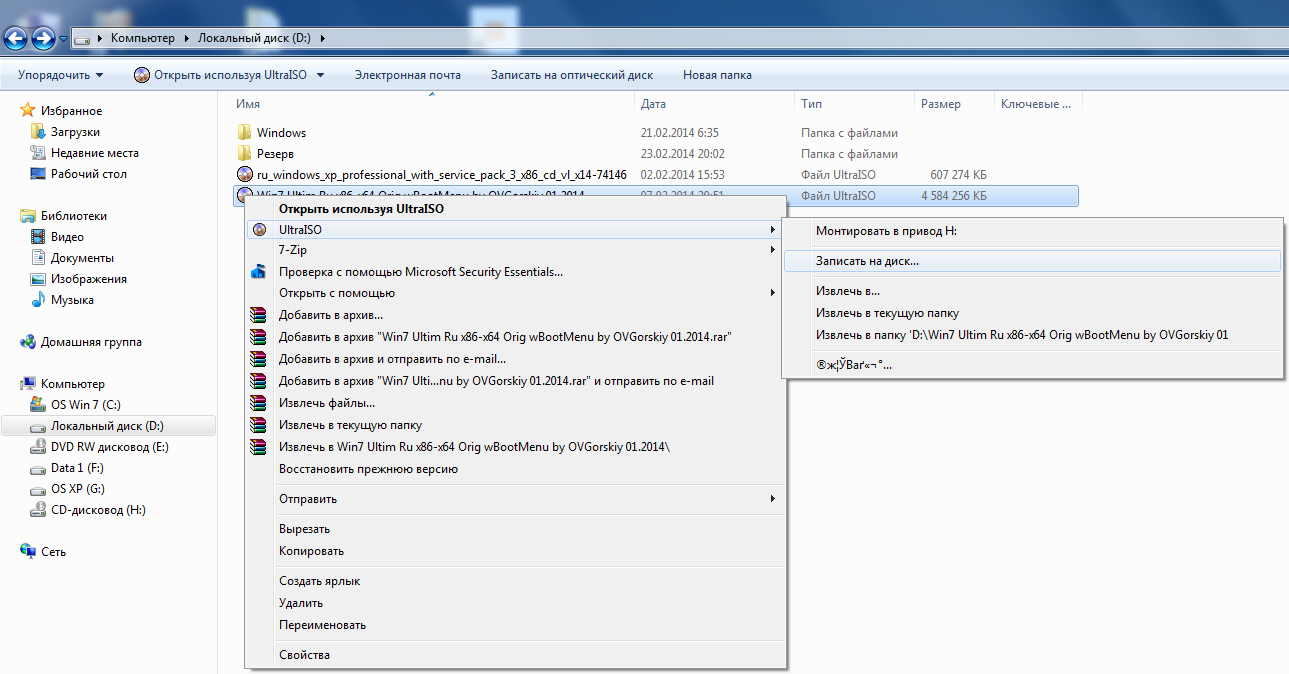Click the UltraISO disc icon in context menu
1289x674 pixels.
pyautogui.click(x=259, y=230)
